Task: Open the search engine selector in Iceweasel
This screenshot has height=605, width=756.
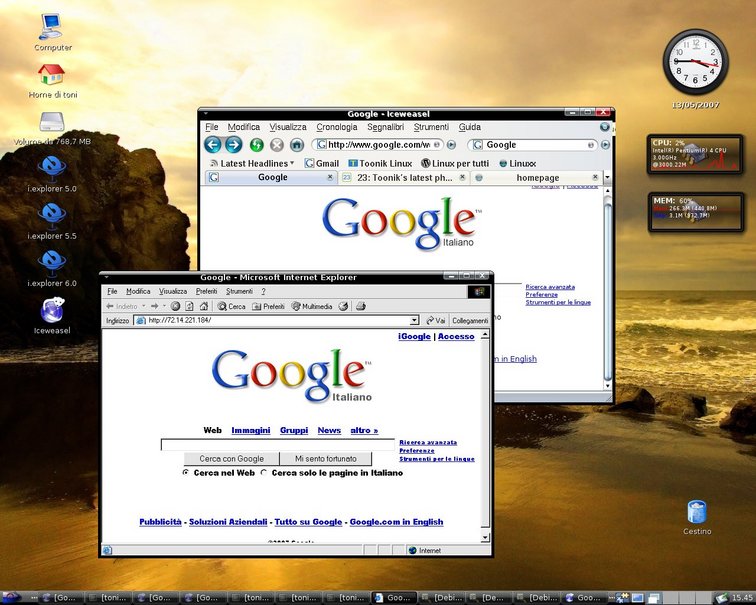Action: tap(477, 145)
